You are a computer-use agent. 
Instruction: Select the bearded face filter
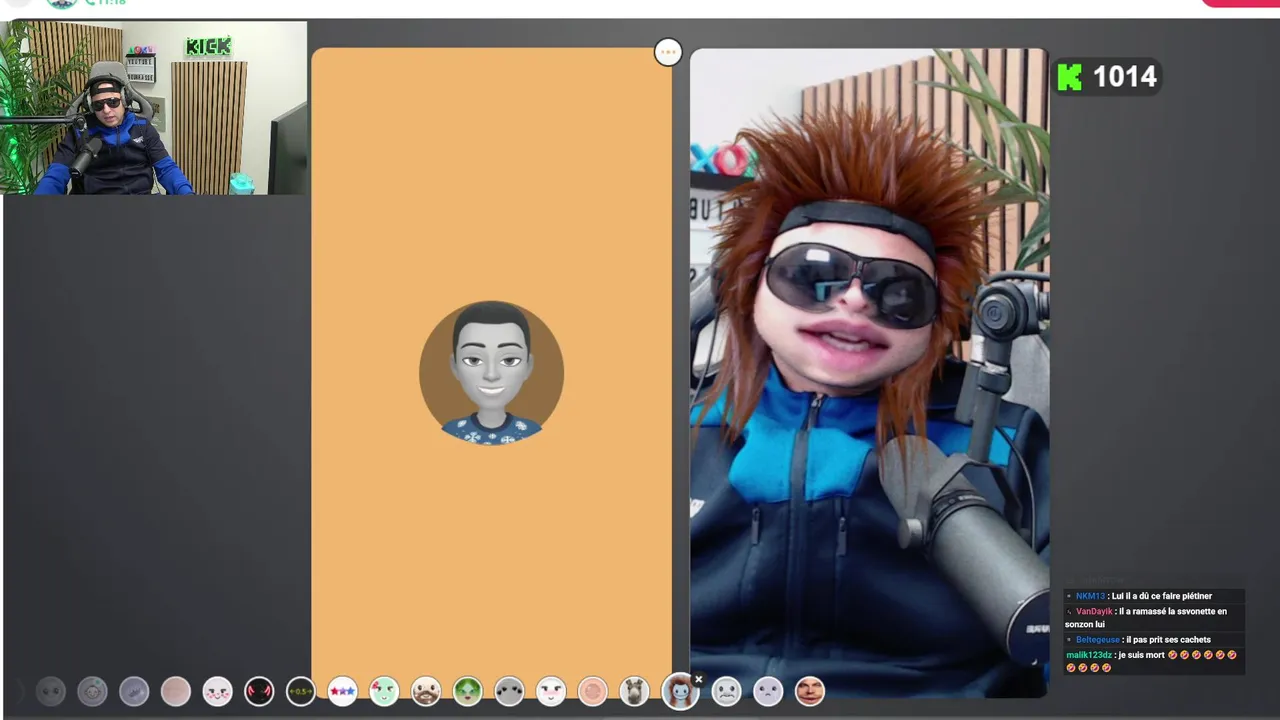[x=426, y=691]
